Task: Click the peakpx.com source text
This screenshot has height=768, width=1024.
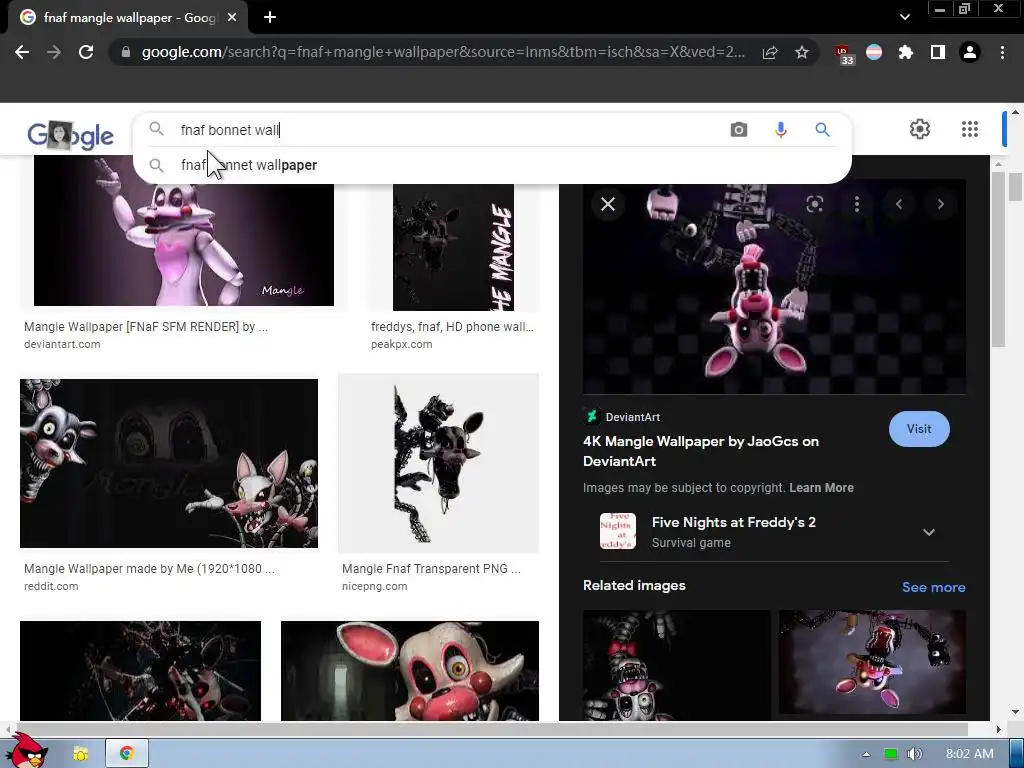Action: (402, 344)
